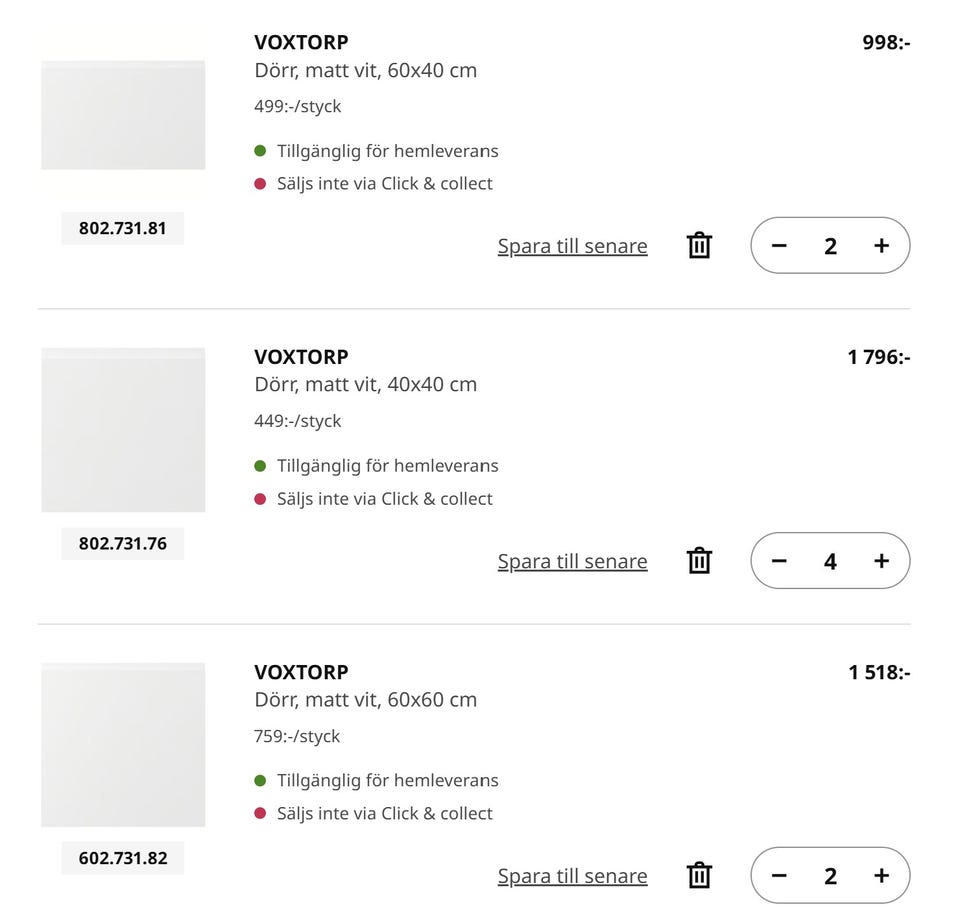This screenshot has width=960, height=907.
Task: Reduce 40x40 cm door quantity
Action: (780, 561)
